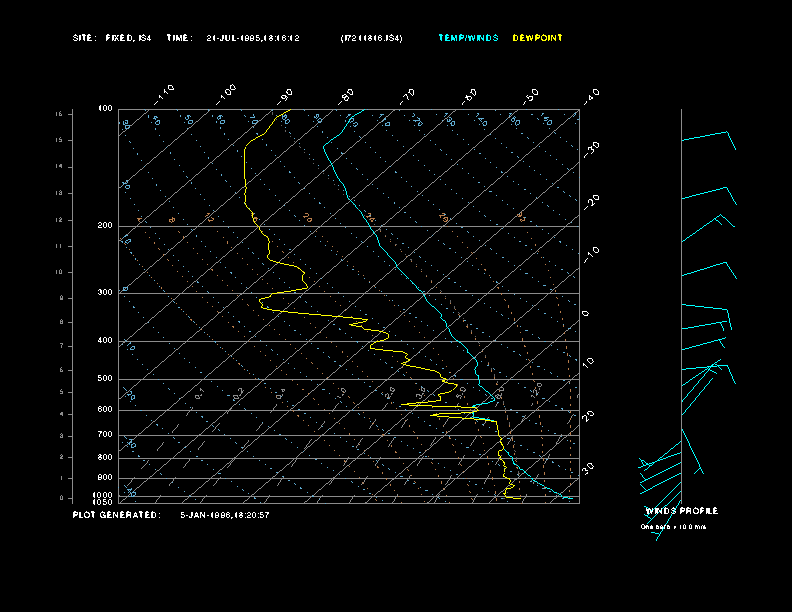Click the (17211816.IS4) file identifier

click(371, 38)
